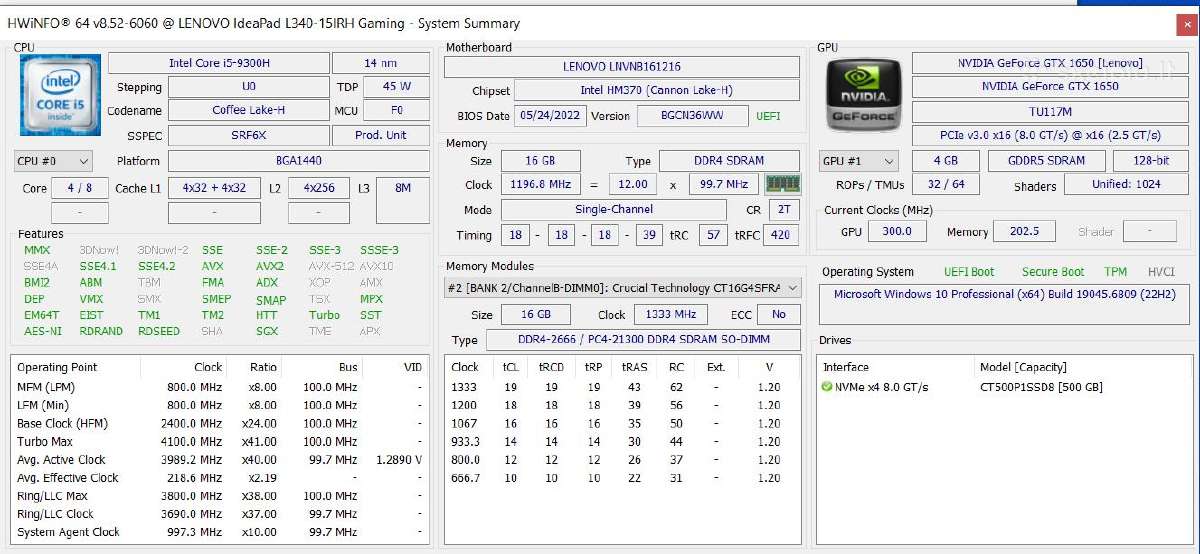Expand the memory module BANK 2 dropdown
This screenshot has height=554, width=1200.
623,287
